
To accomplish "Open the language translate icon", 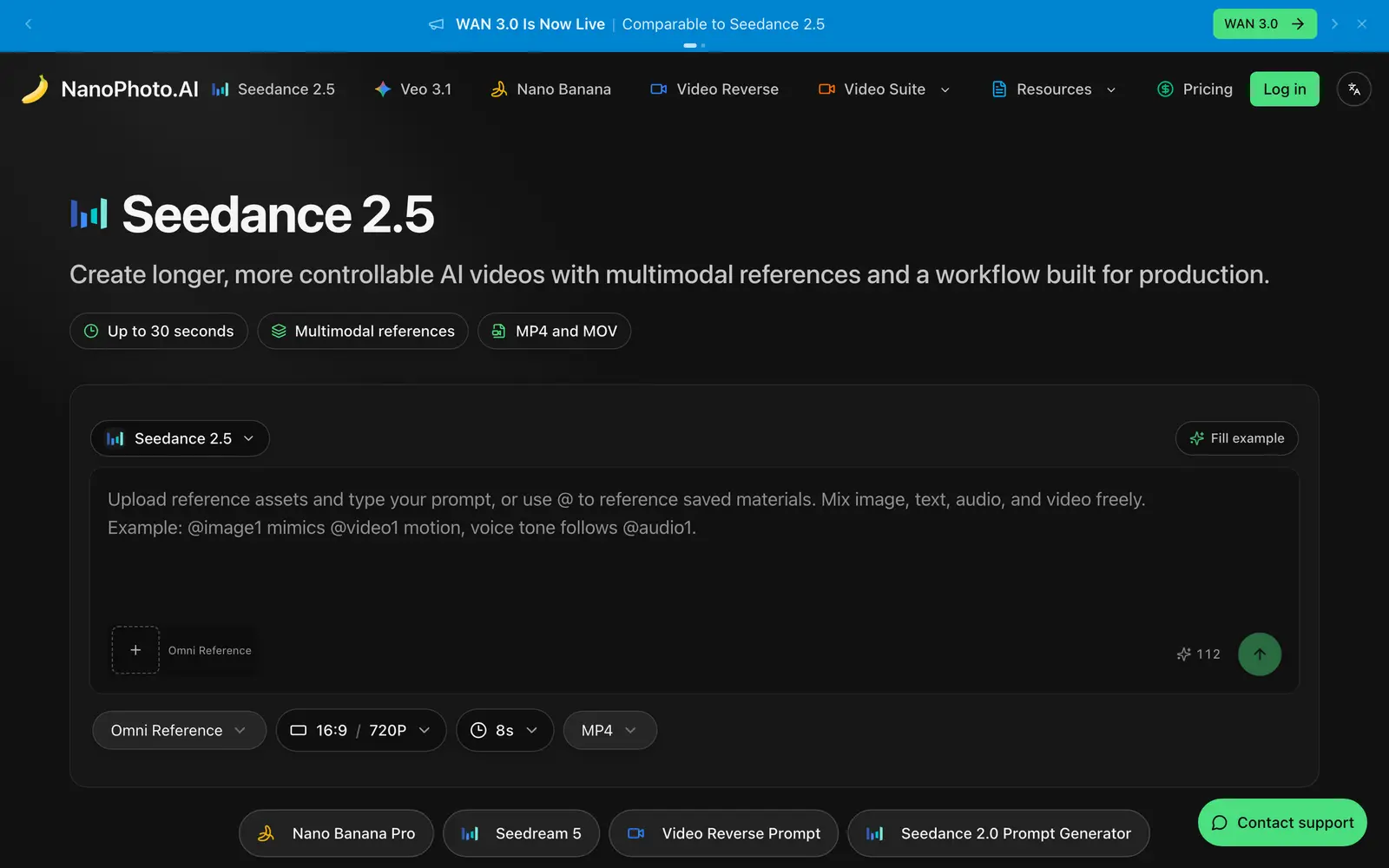I will [x=1353, y=89].
